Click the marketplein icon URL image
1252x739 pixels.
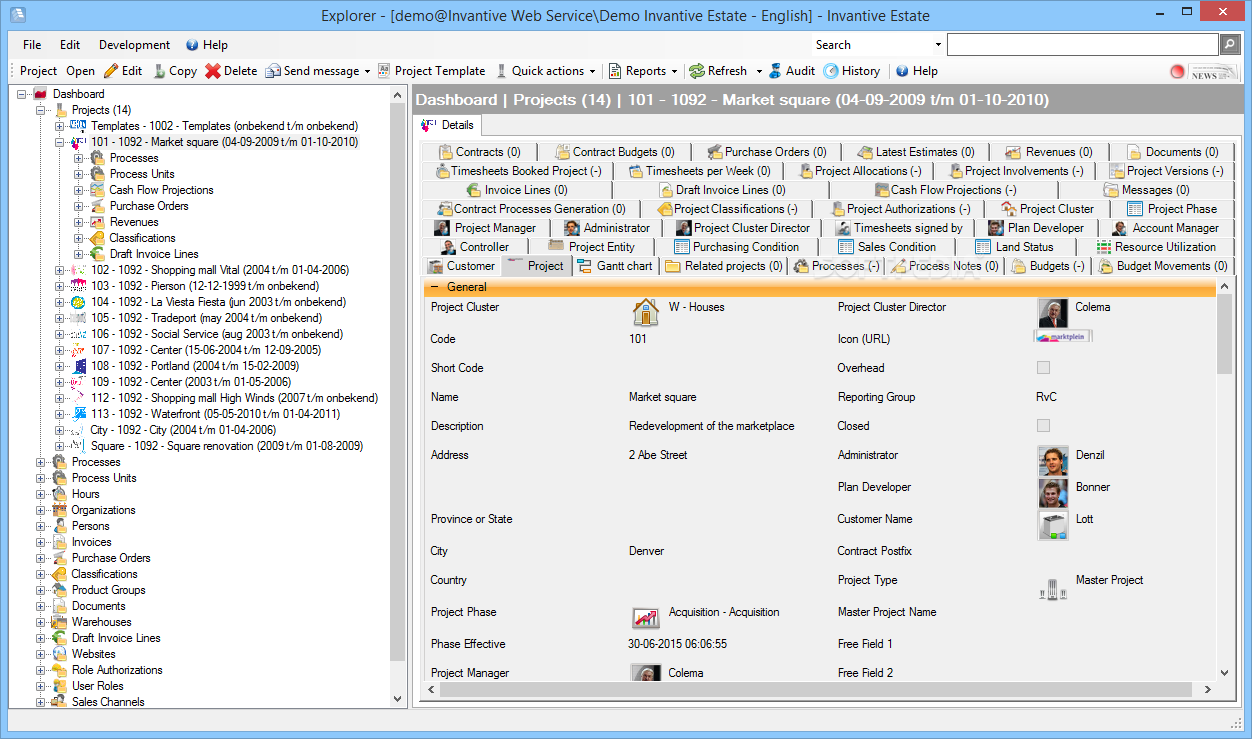1063,337
